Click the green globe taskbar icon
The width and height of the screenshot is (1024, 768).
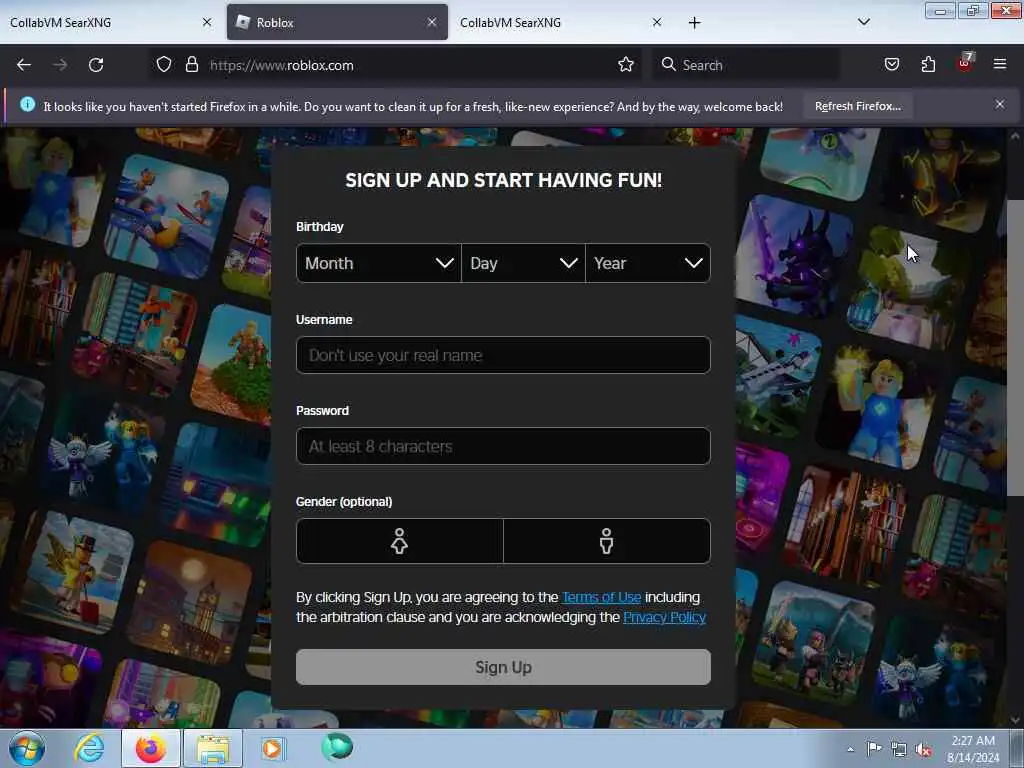pyautogui.click(x=337, y=746)
